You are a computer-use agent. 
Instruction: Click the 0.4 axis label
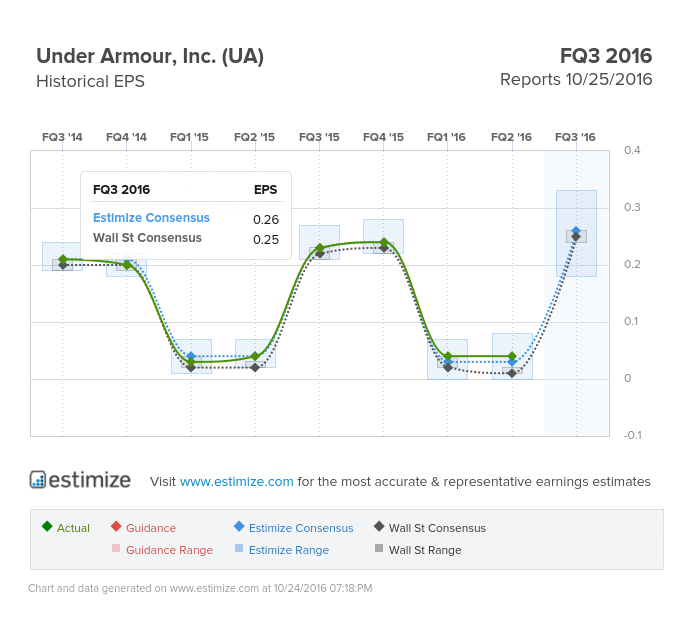click(x=632, y=150)
